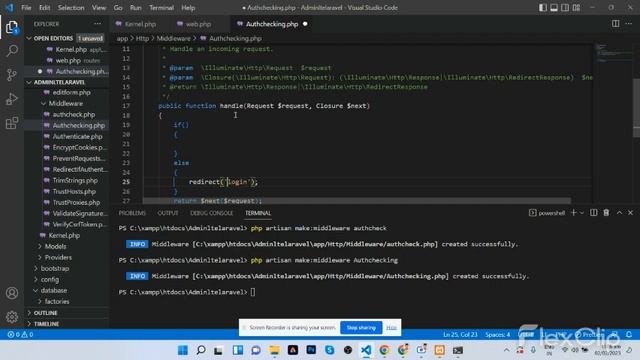Viewport: 640px width, 360px height.
Task: Open the View menu
Action: pyautogui.click(x=99, y=7)
